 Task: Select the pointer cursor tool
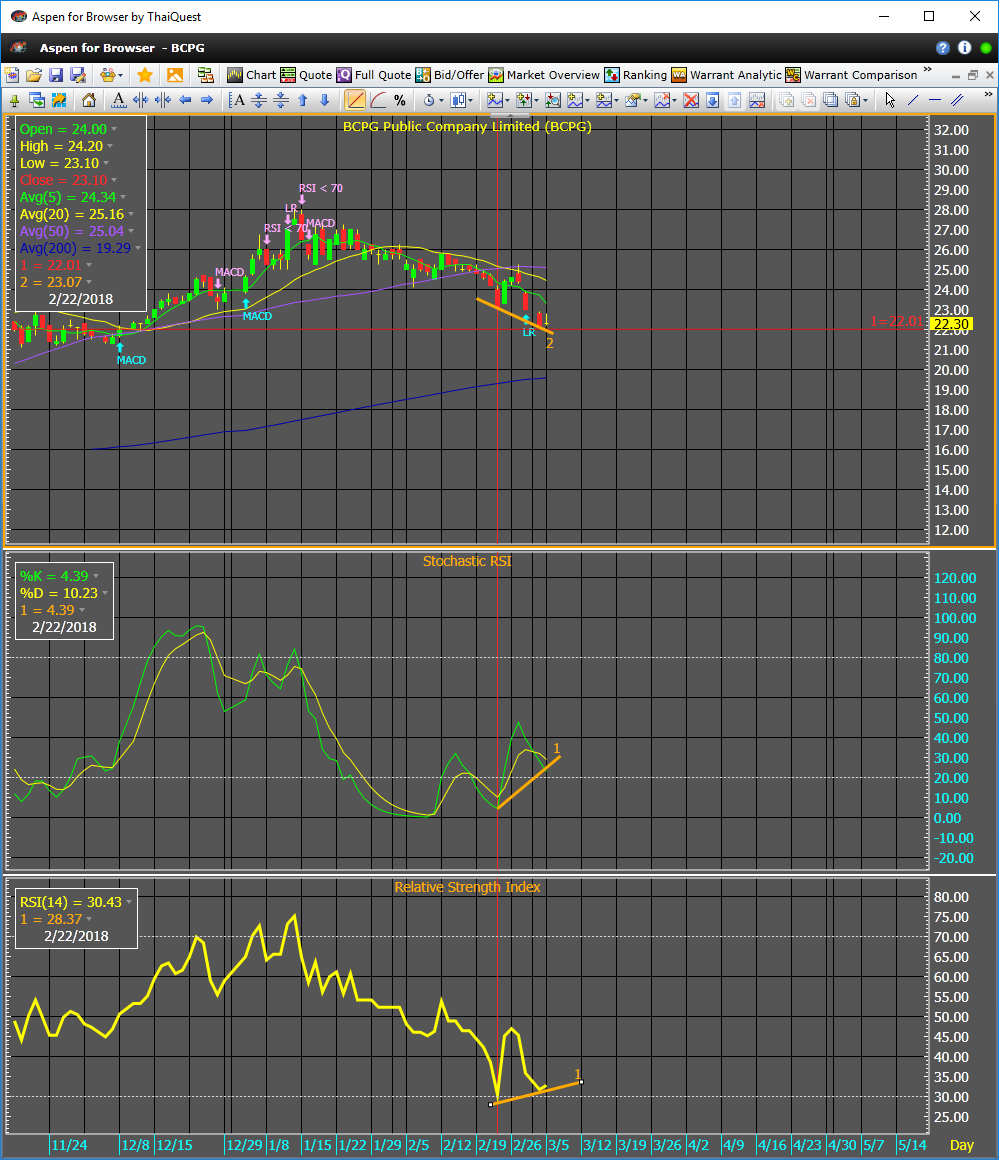(890, 100)
